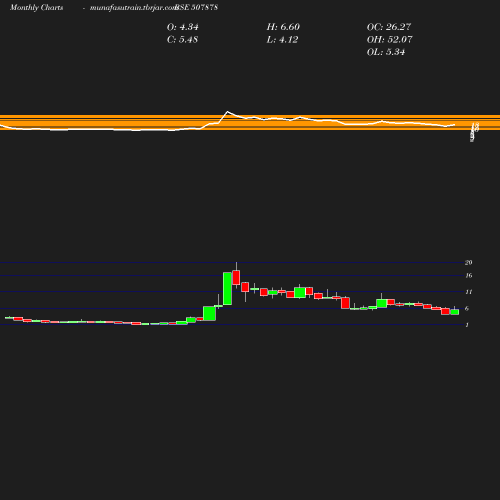Image resolution: width=500 pixels, height=500 pixels.
Task: Click the 'OL: 5.34' value
Action: 386,52
